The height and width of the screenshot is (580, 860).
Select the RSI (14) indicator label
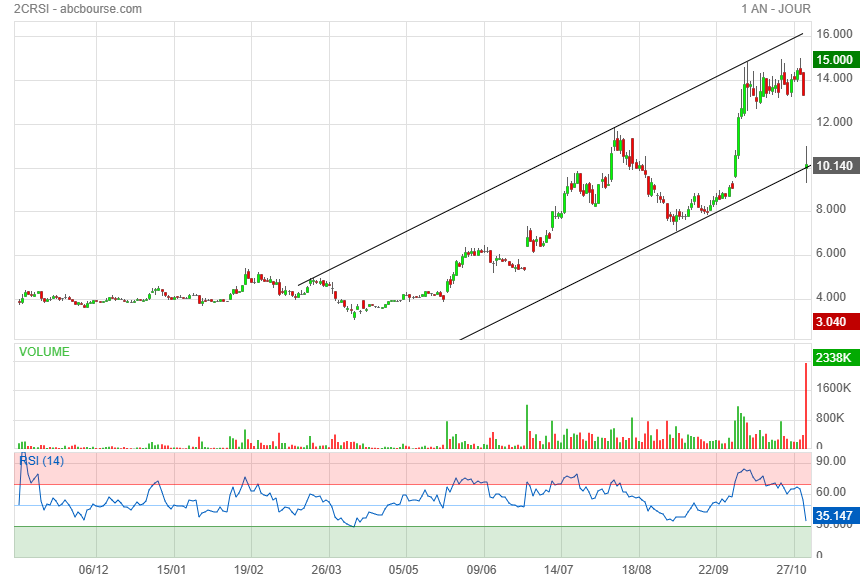pyautogui.click(x=41, y=461)
